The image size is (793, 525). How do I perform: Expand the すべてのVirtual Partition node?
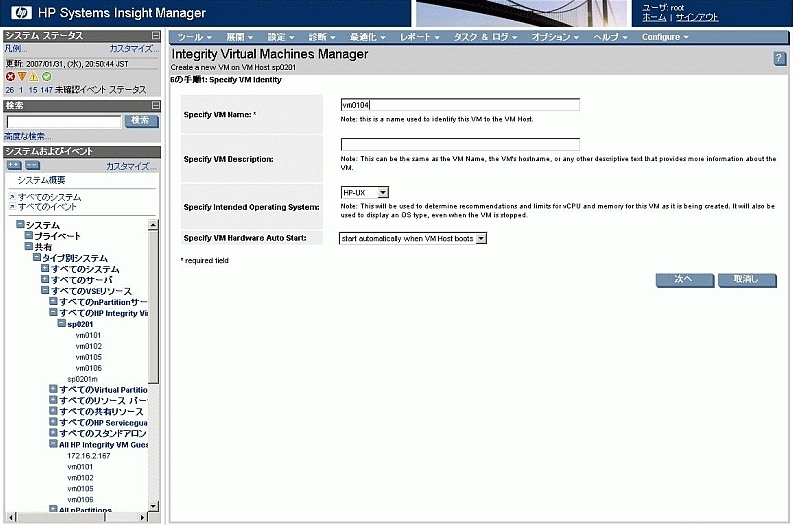pos(53,389)
